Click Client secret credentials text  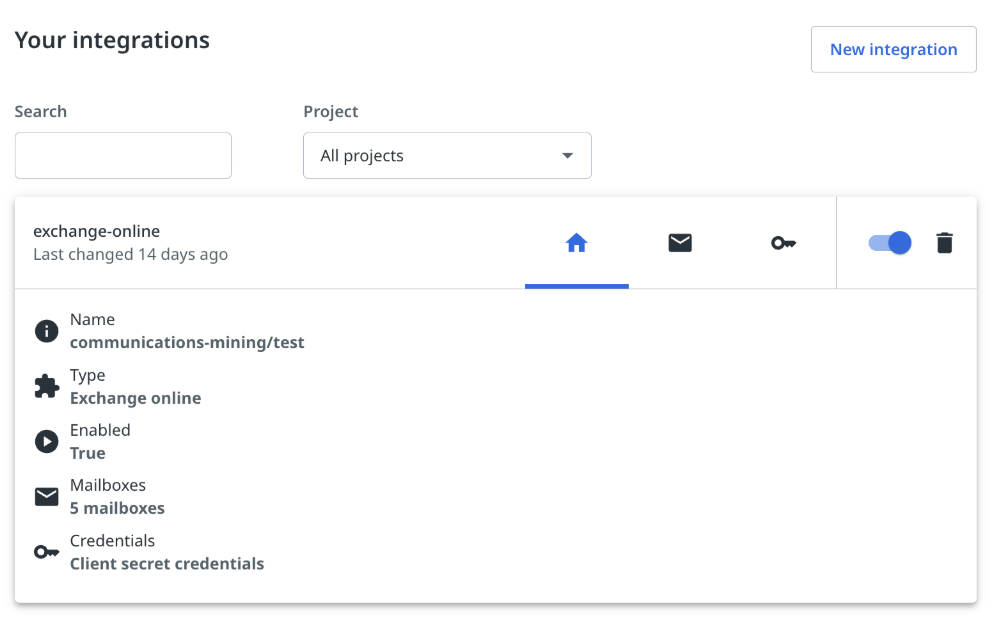click(167, 563)
